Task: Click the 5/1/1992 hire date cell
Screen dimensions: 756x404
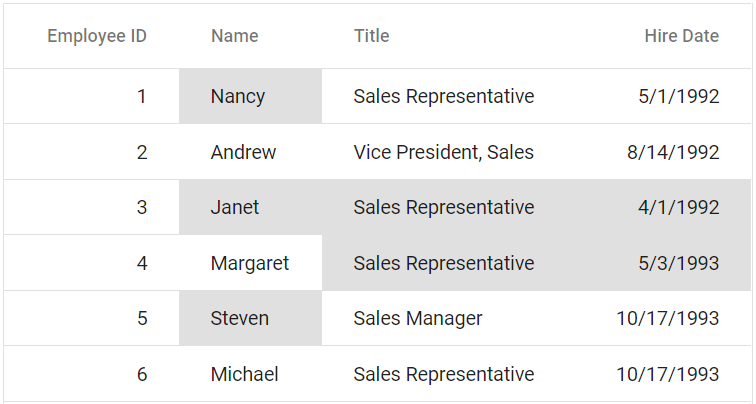Action: 678,96
